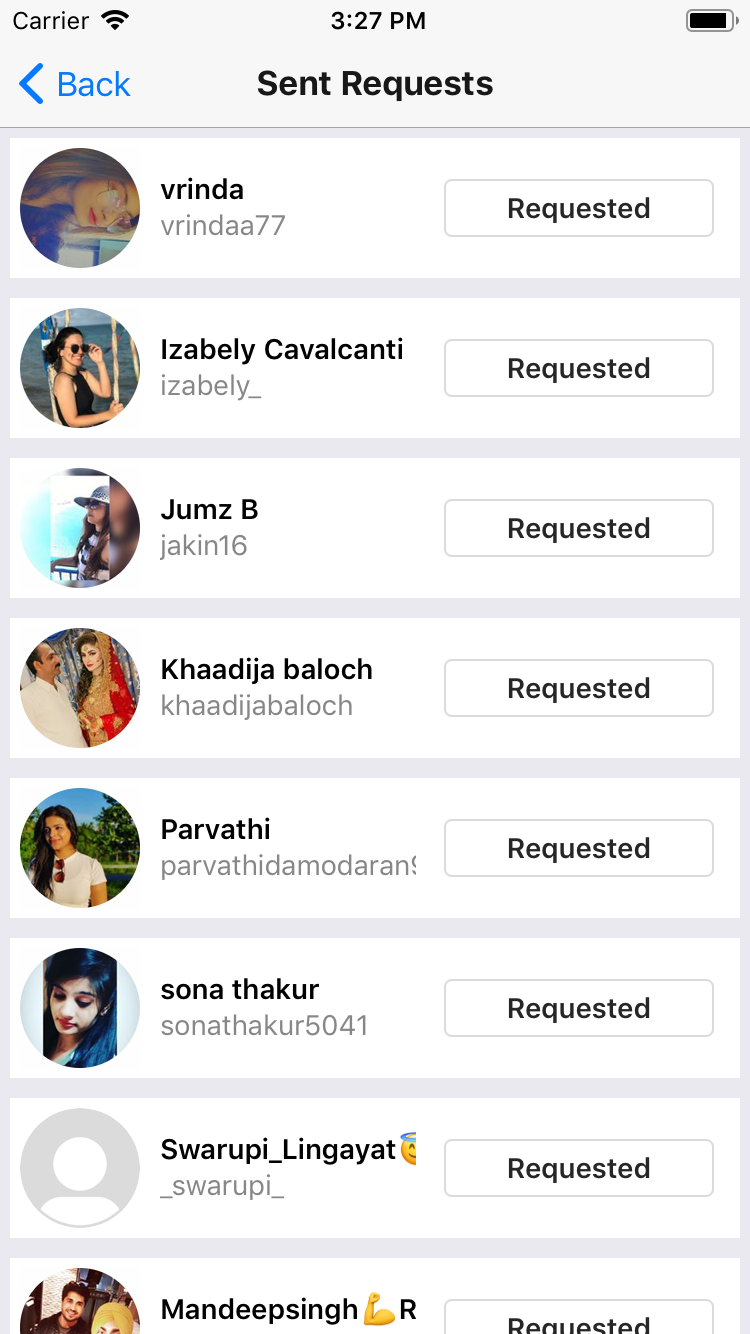
Task: View Khaadija baloch's profile photo
Action: tap(80, 688)
